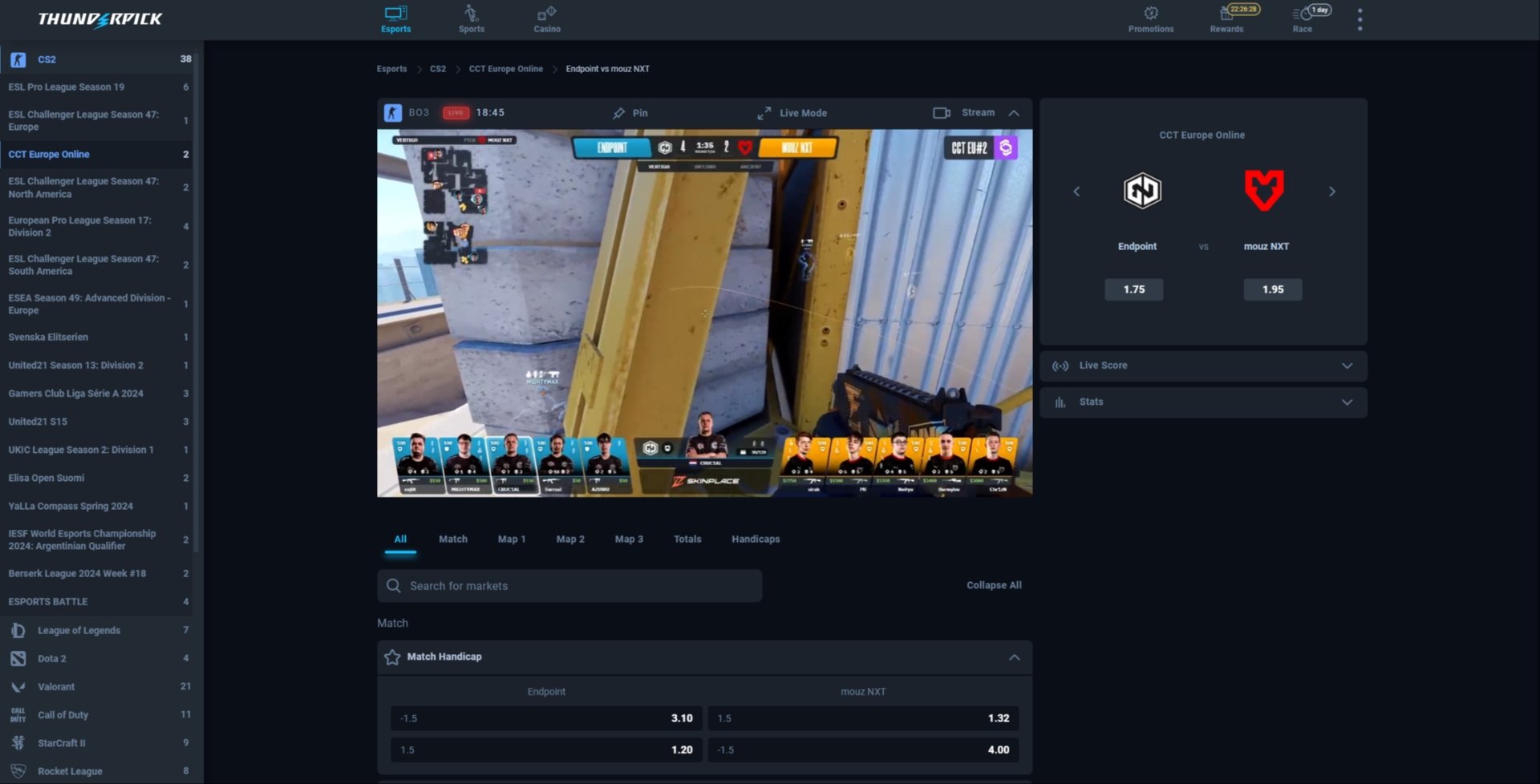The height and width of the screenshot is (784, 1540).
Task: Expand the Live Score panel
Action: pyautogui.click(x=1203, y=366)
